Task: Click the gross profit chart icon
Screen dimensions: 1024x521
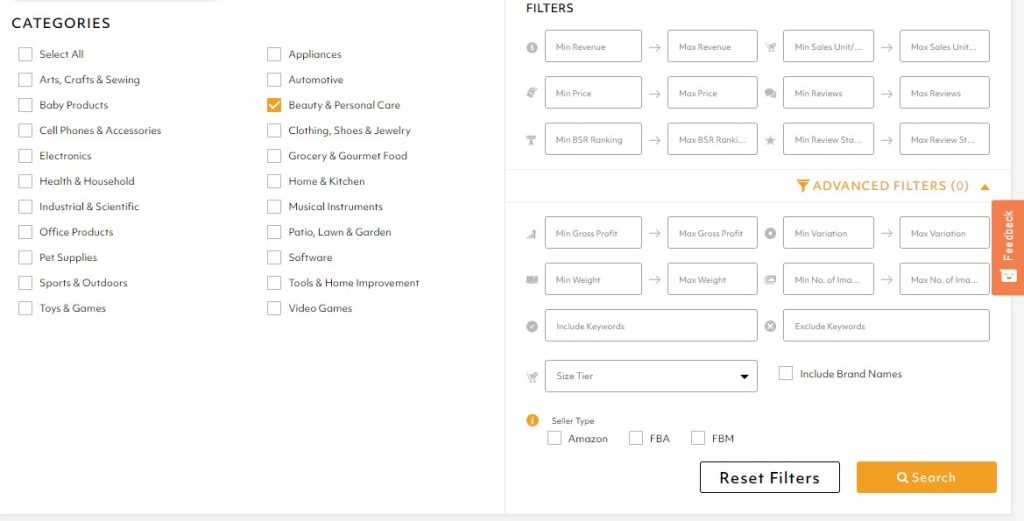Action: tap(532, 234)
